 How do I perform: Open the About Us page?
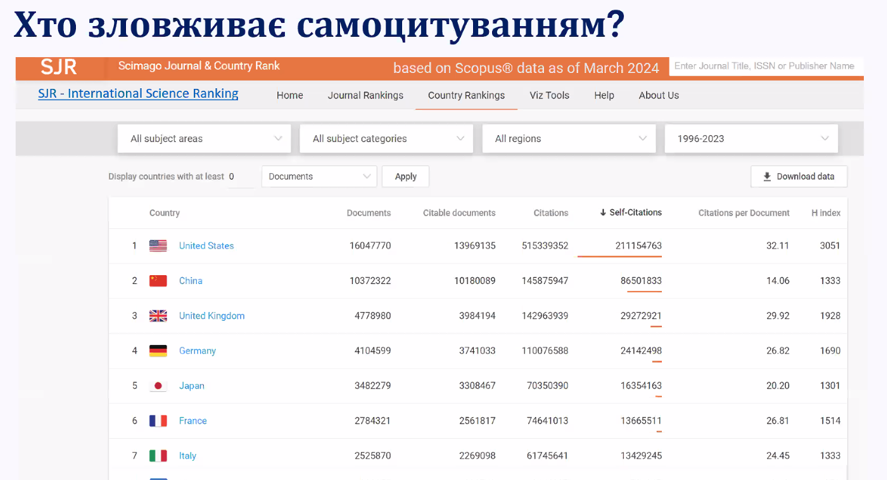[658, 96]
